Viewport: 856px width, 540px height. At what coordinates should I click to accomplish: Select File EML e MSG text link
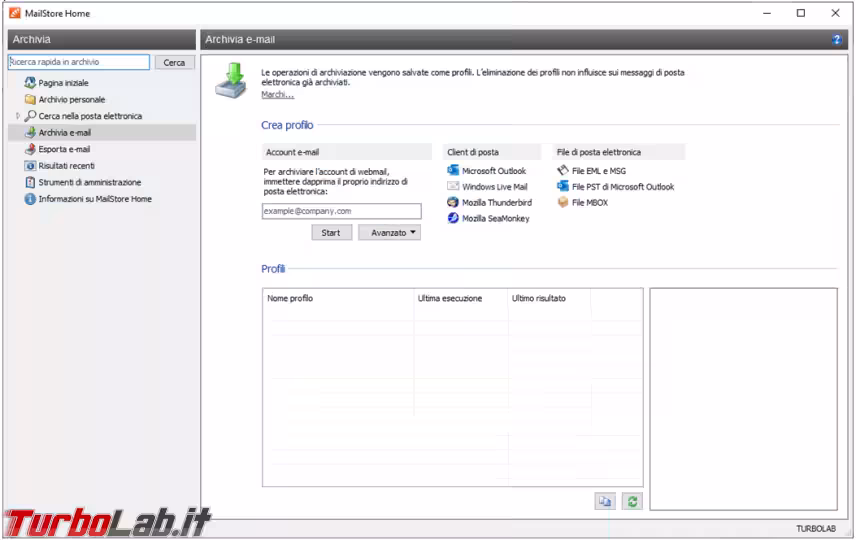tap(599, 171)
